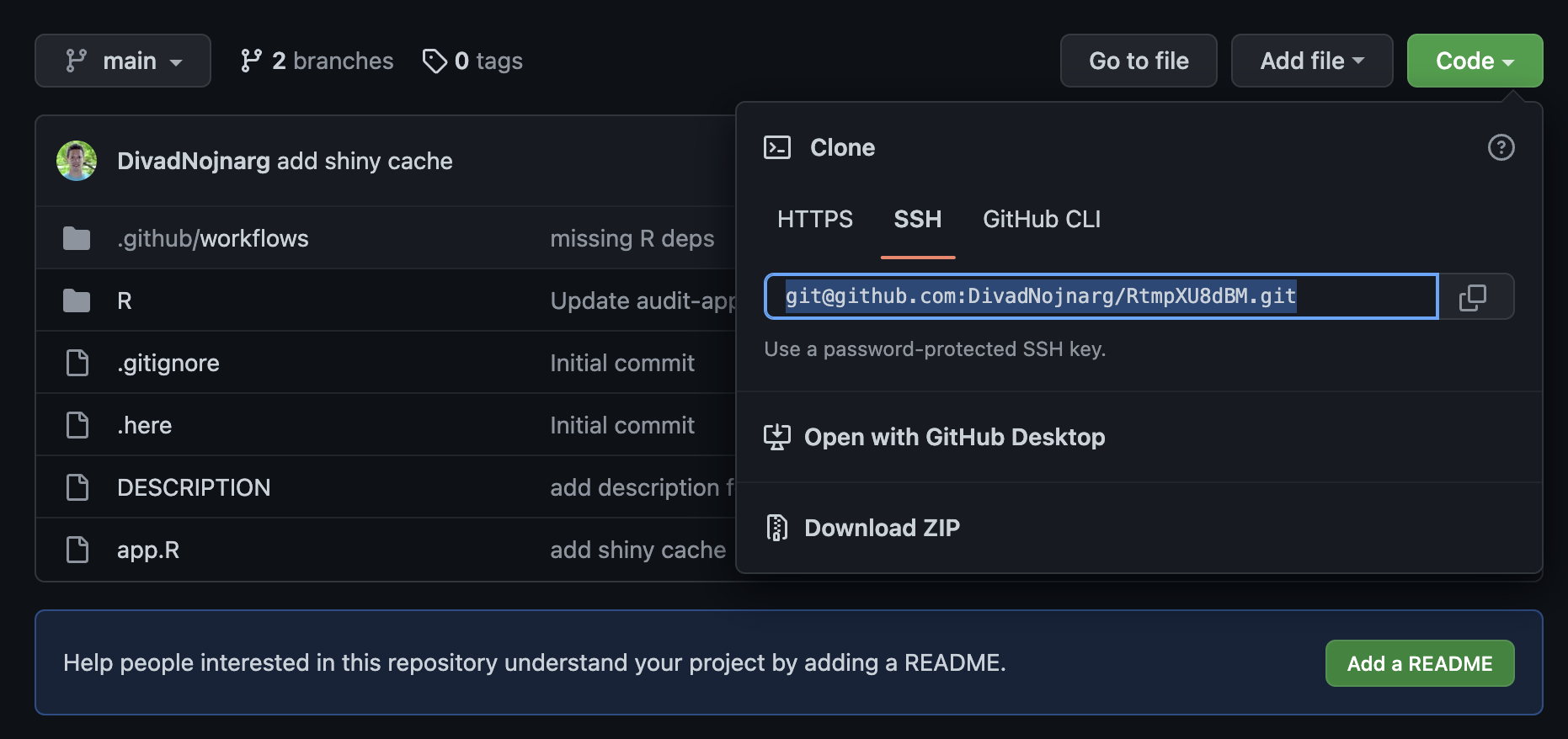This screenshot has height=739, width=1568.
Task: Open 'missing R deps' commit message
Action: coord(632,238)
